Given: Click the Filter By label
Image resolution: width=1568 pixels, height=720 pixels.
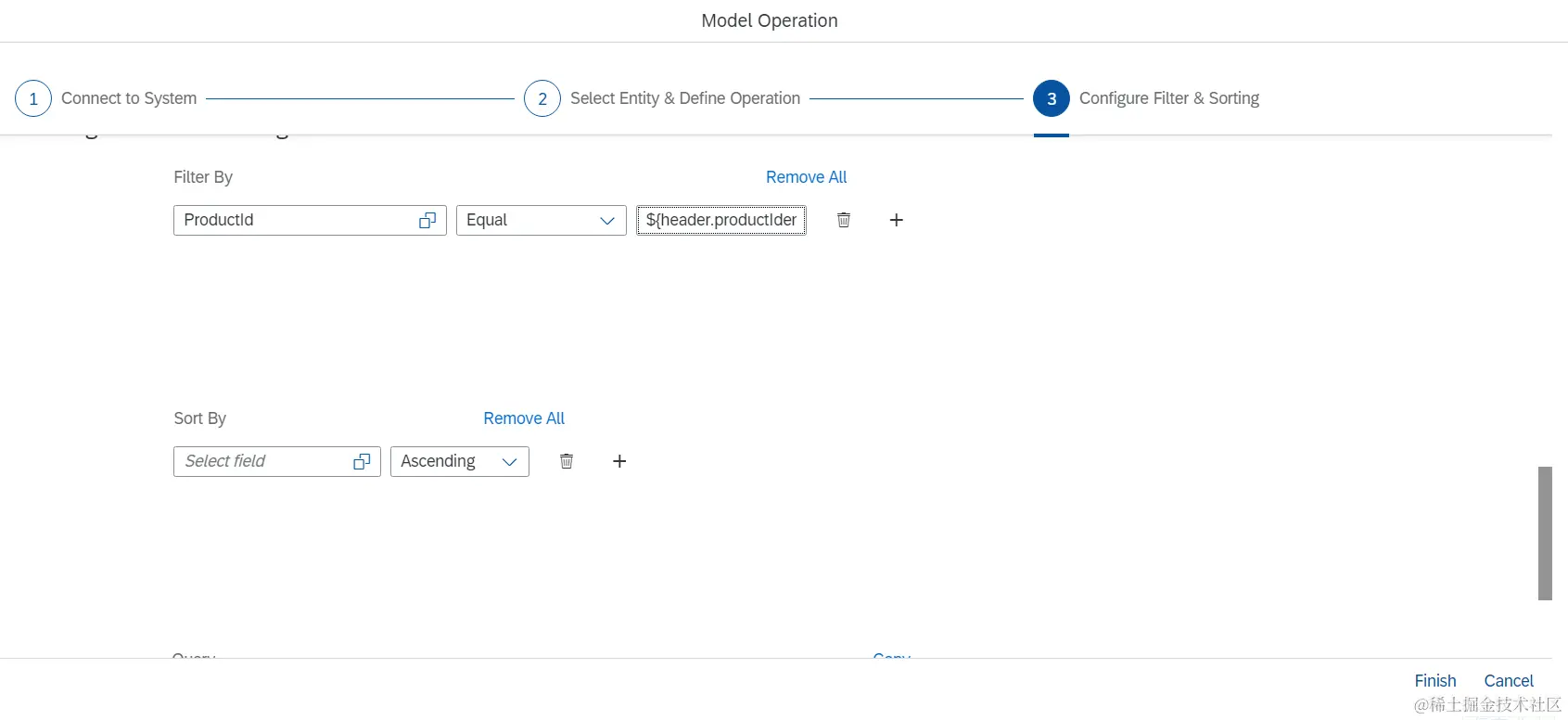Looking at the screenshot, I should tap(203, 177).
